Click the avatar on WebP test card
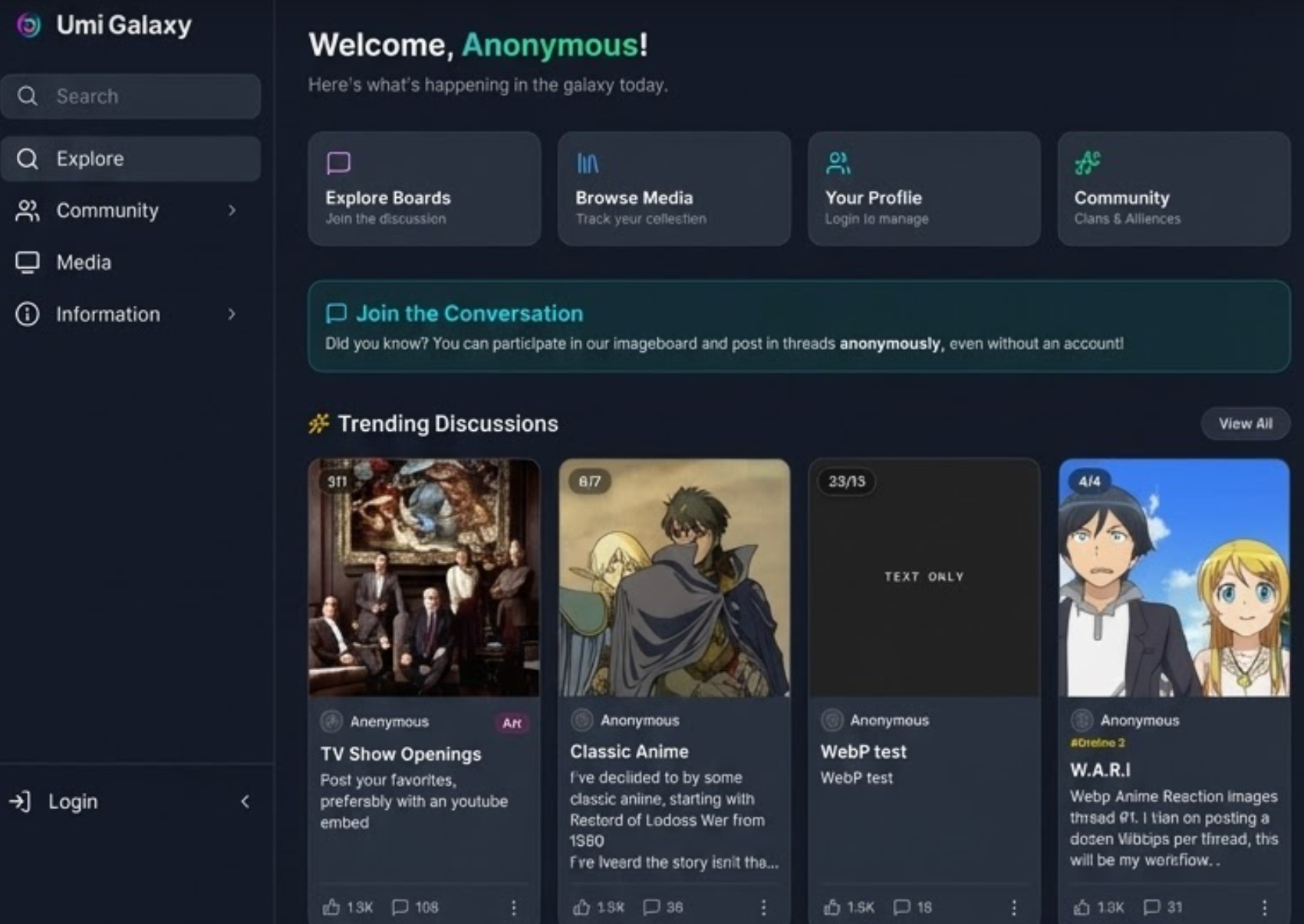The height and width of the screenshot is (924, 1304). point(832,720)
